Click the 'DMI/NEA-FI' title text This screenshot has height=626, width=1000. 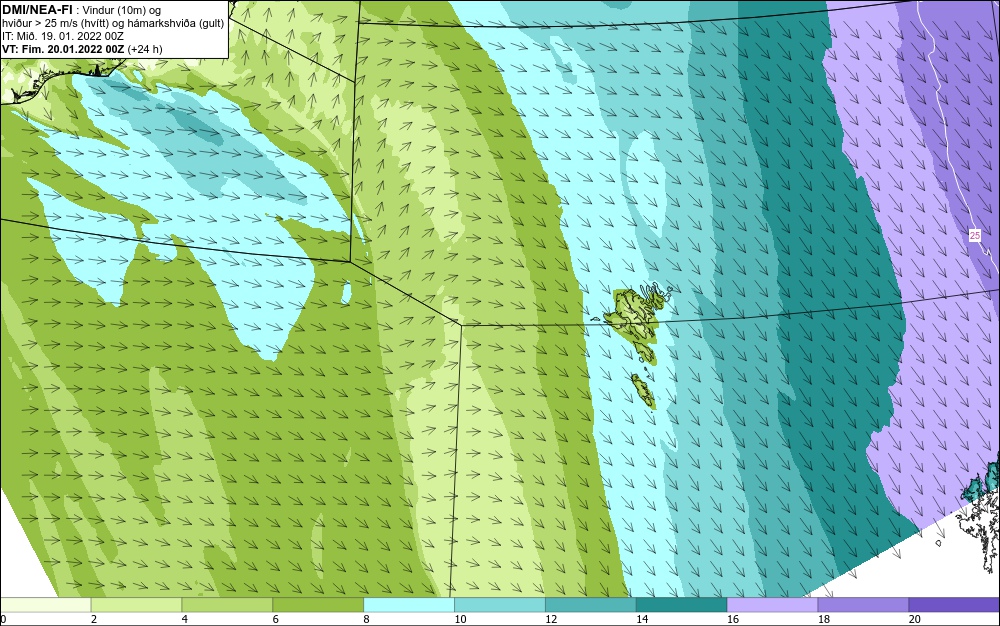pyautogui.click(x=37, y=10)
